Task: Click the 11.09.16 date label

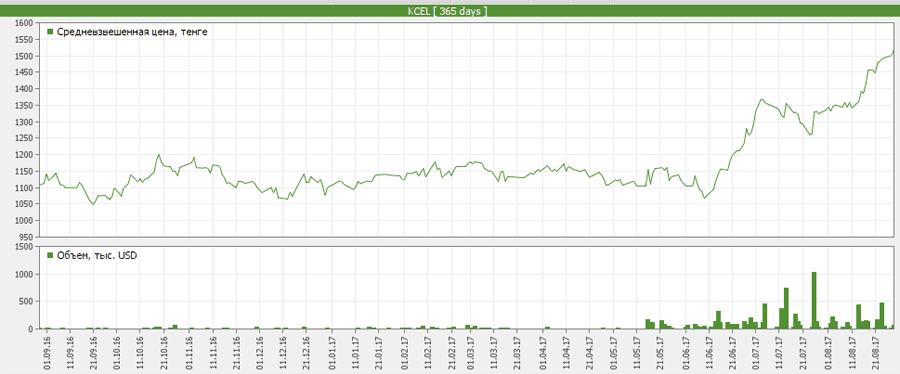Action: [x=70, y=352]
